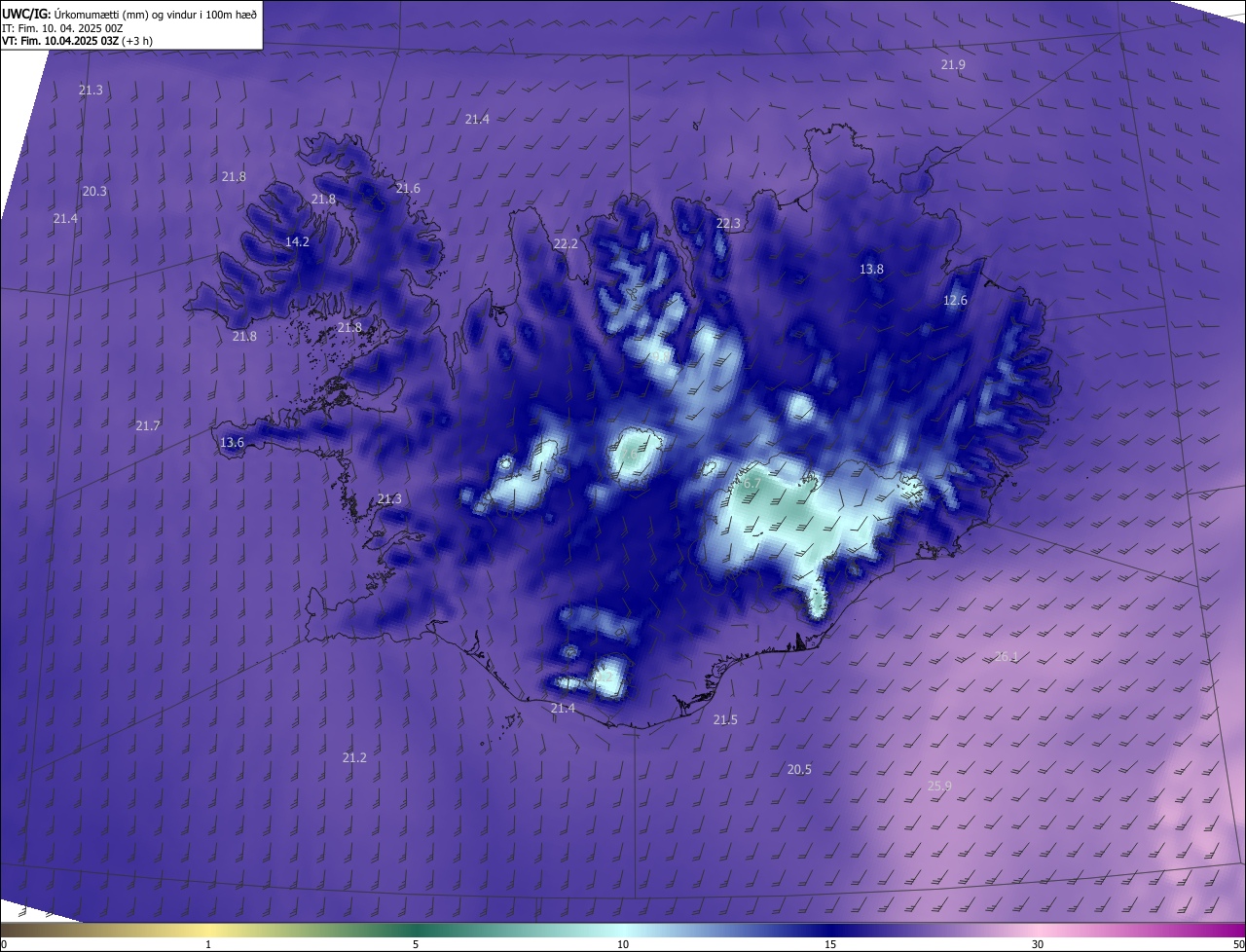Click the 5 tick label on the color scale
1246x952 pixels.
point(416,944)
